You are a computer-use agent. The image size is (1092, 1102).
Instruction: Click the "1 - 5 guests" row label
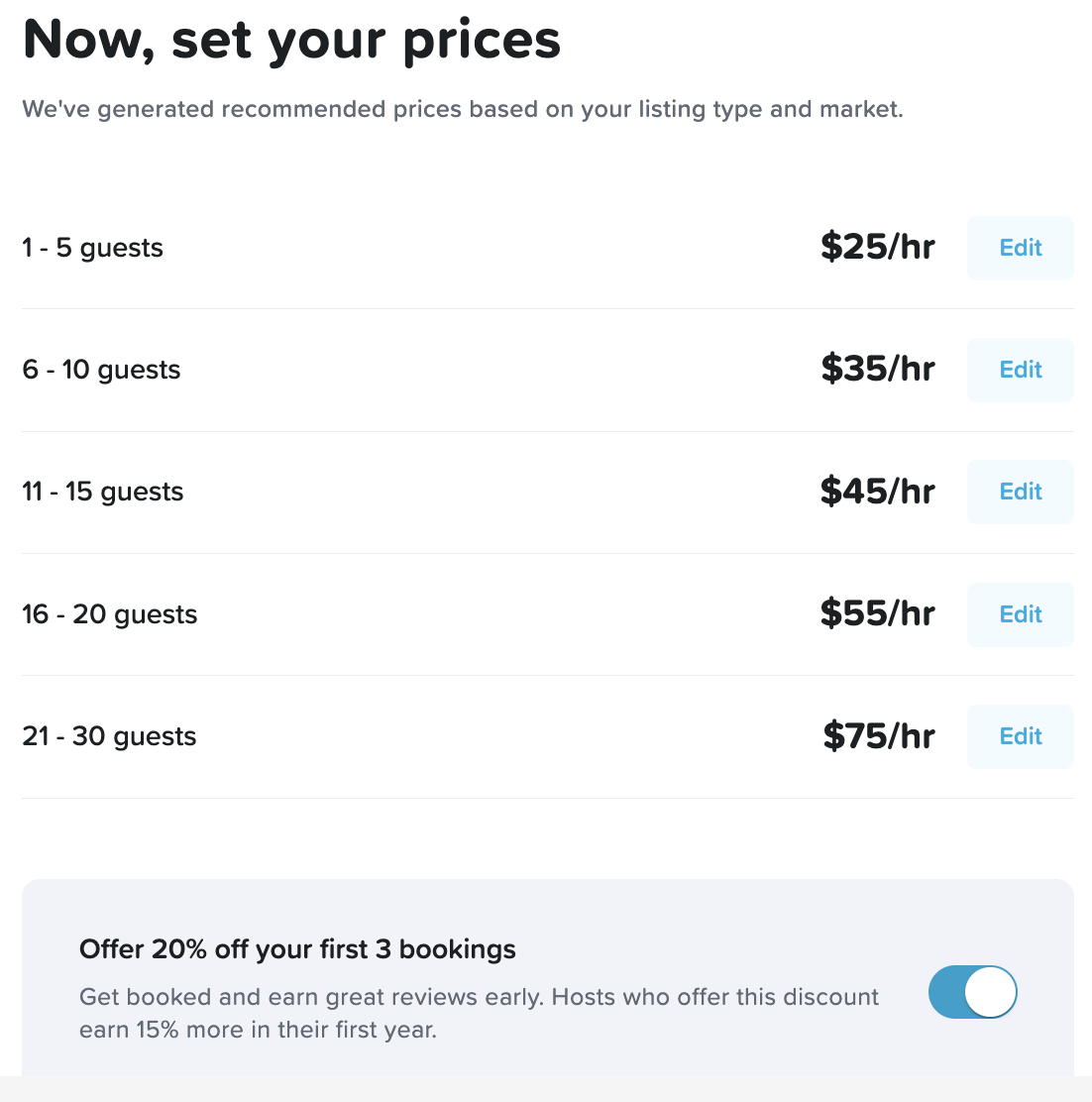pos(92,248)
